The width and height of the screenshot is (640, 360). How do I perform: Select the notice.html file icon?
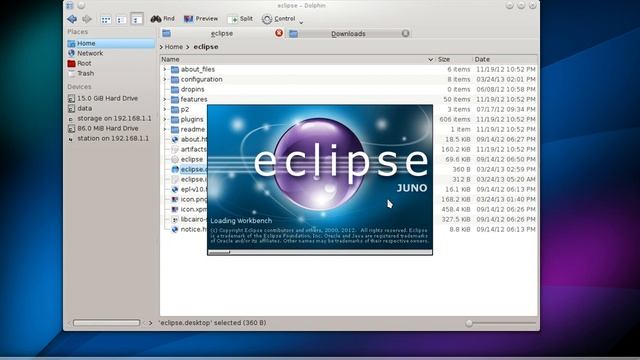click(175, 229)
